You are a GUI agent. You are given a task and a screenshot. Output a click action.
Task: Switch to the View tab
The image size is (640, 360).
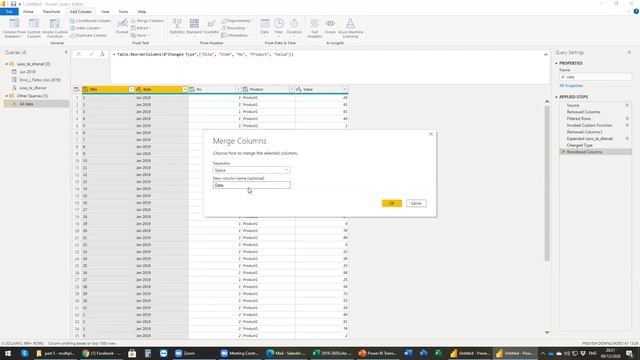[105, 12]
